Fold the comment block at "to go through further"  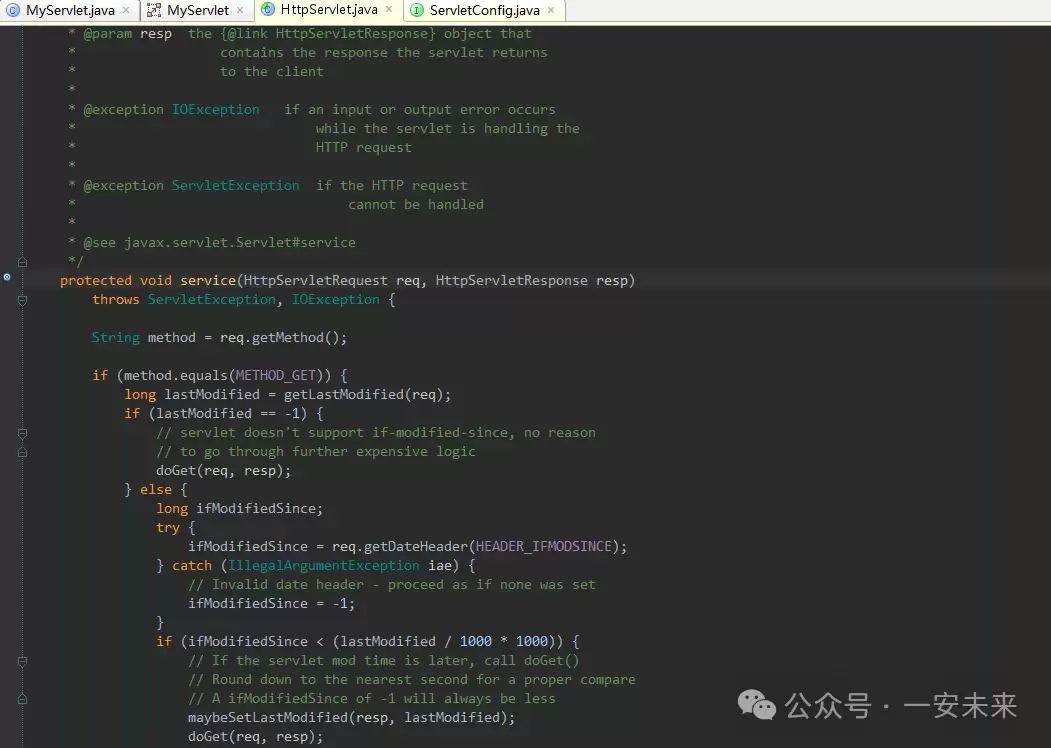(22, 452)
